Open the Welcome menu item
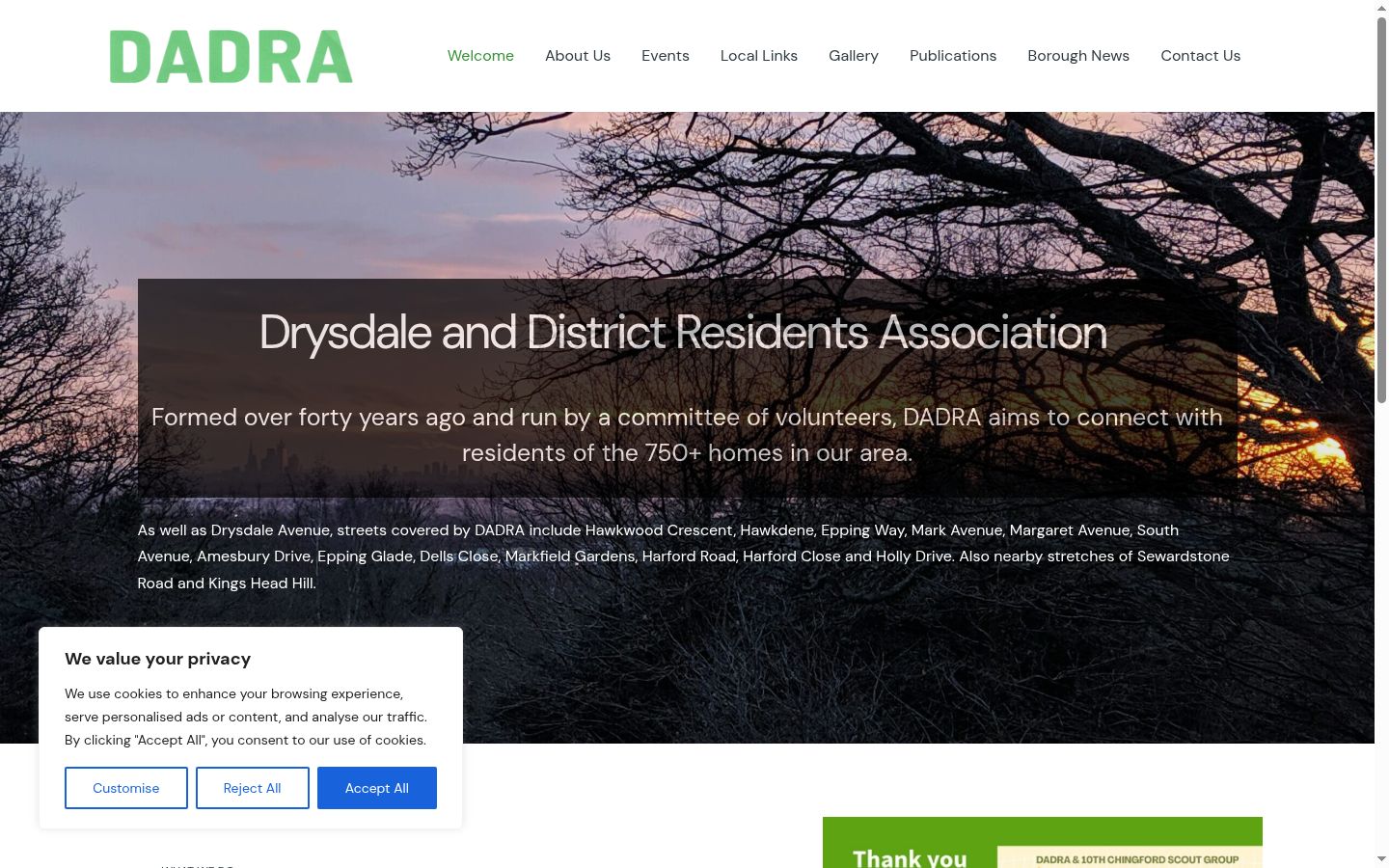 coord(480,56)
